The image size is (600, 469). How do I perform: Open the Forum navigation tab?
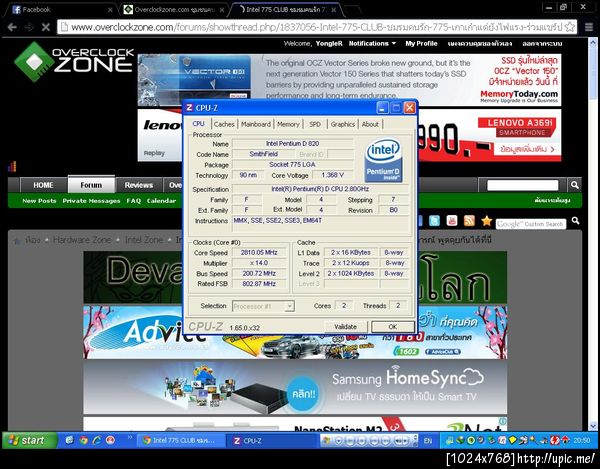tap(91, 185)
